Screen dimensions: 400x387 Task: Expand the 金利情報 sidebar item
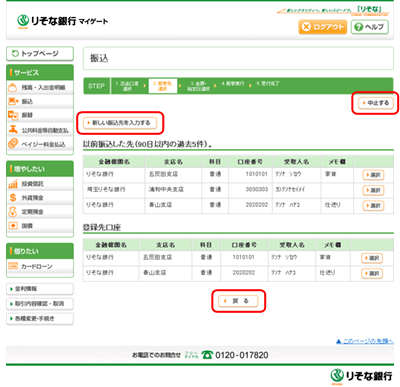point(40,289)
